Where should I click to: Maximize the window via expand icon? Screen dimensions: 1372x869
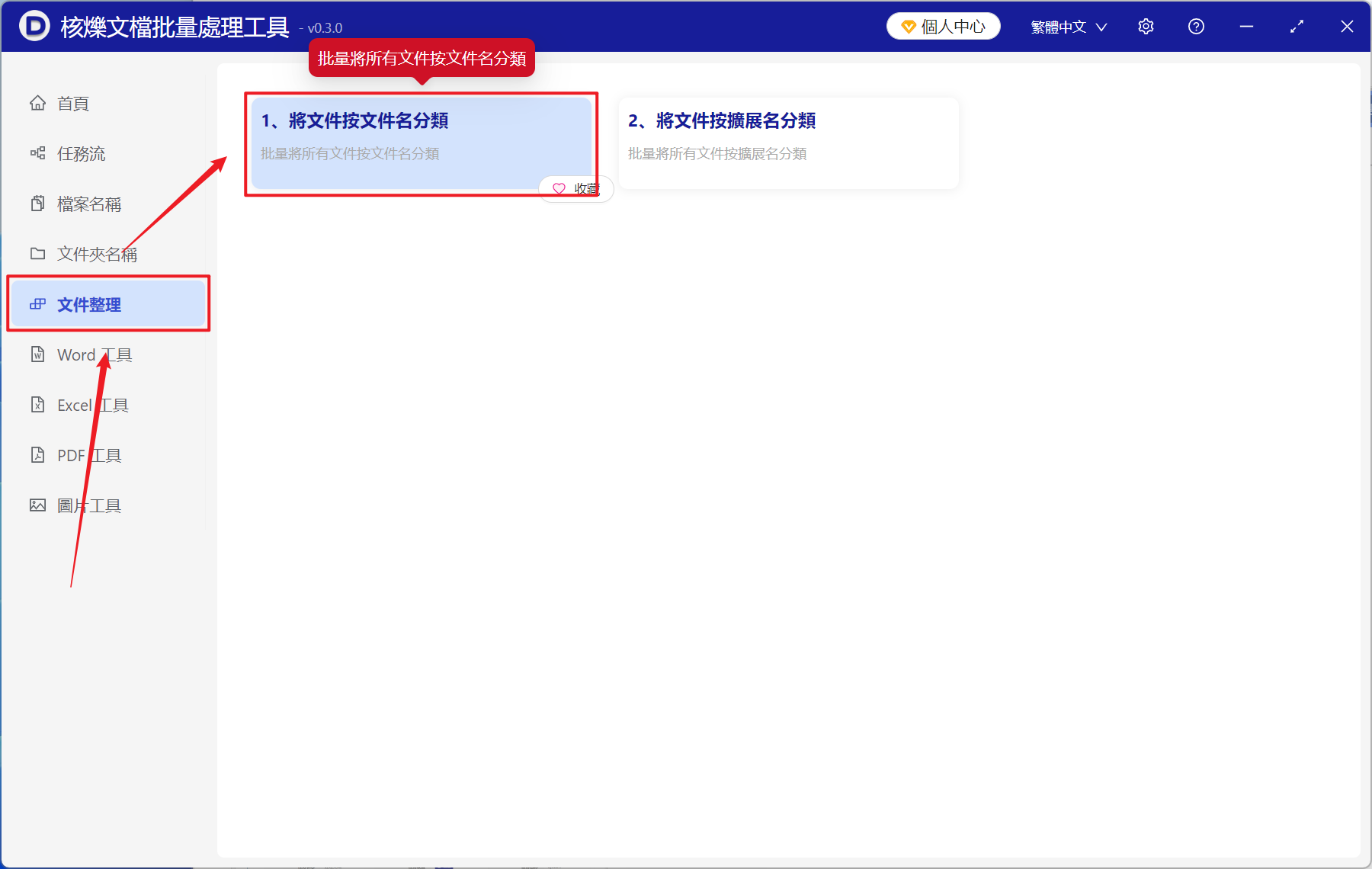coord(1297,27)
